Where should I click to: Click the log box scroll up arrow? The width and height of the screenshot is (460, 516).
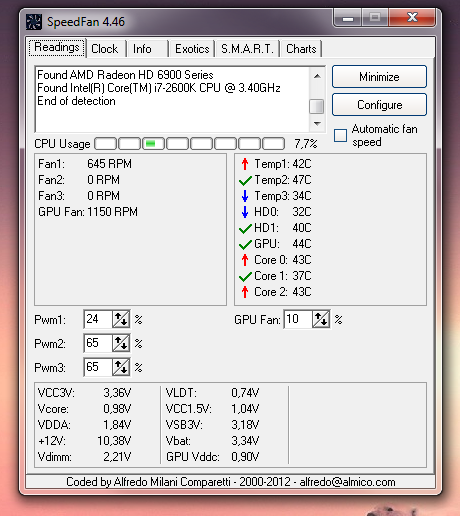tap(317, 76)
